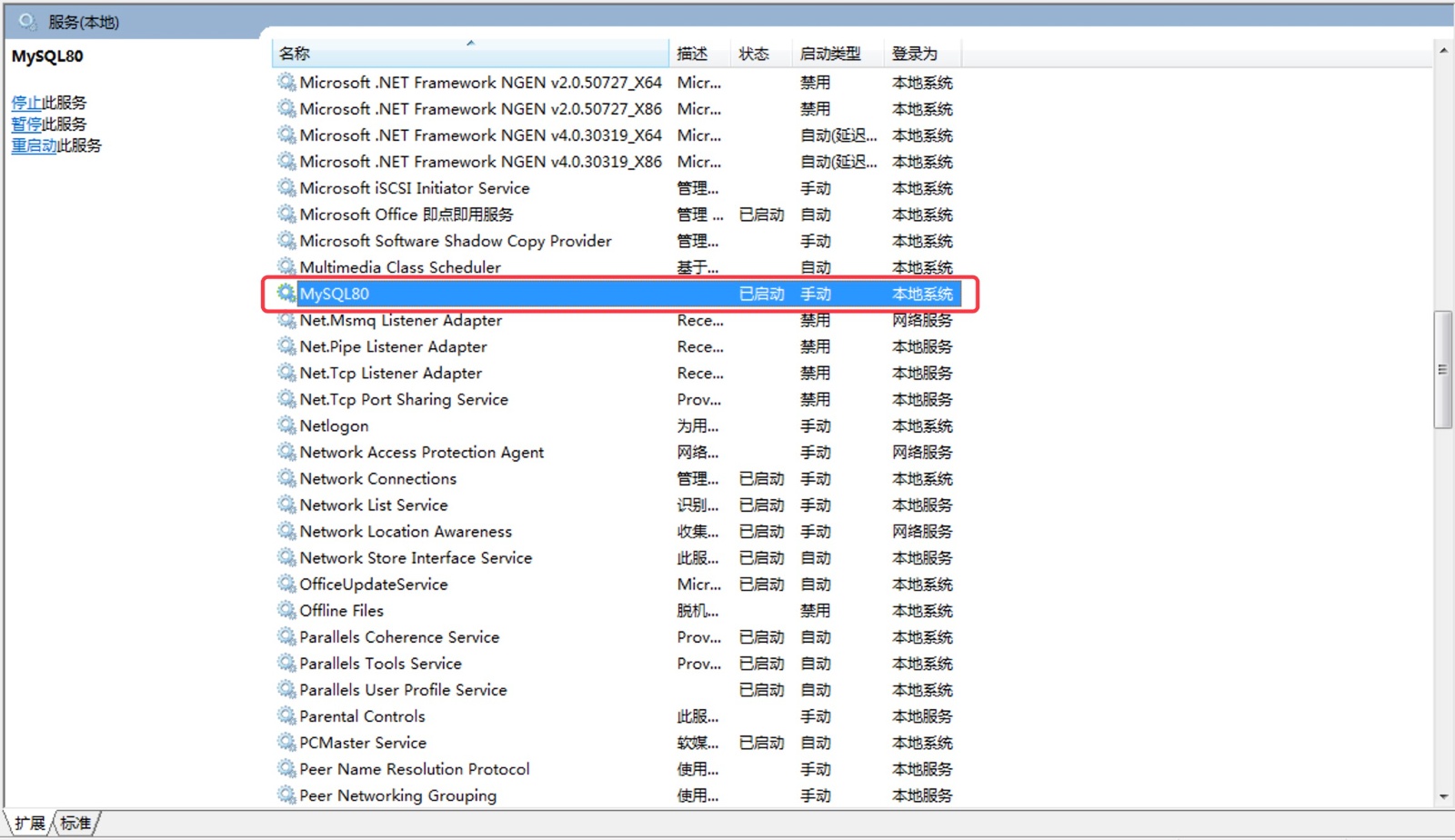Sort by the 启动类型 column header
This screenshot has width=1455, height=840.
(829, 54)
